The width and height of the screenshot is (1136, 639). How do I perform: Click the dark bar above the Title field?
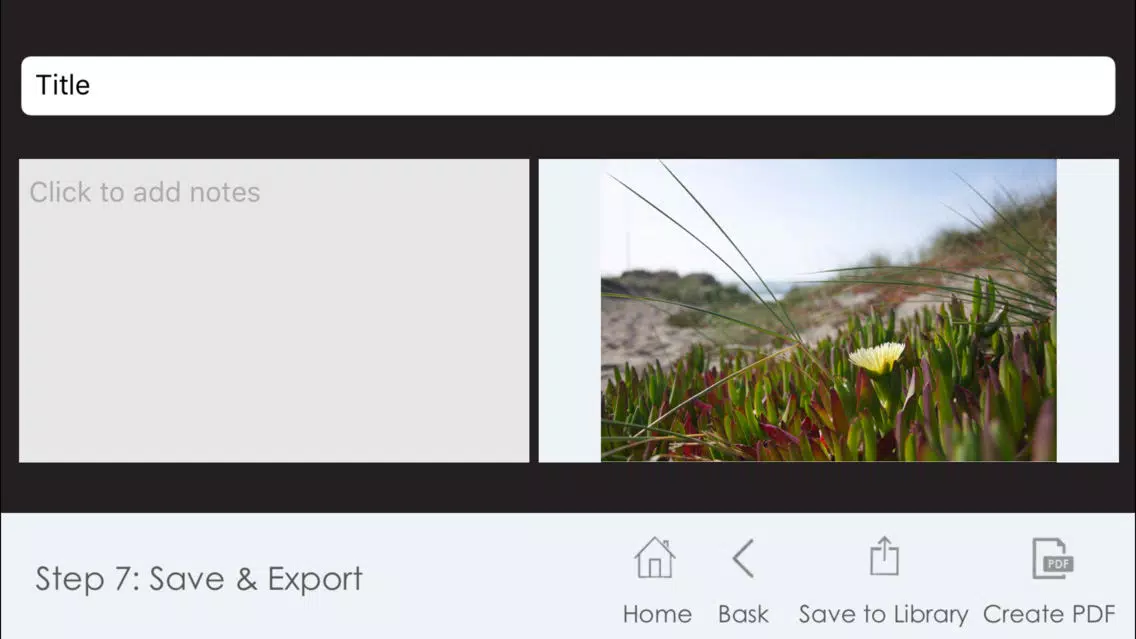click(568, 28)
